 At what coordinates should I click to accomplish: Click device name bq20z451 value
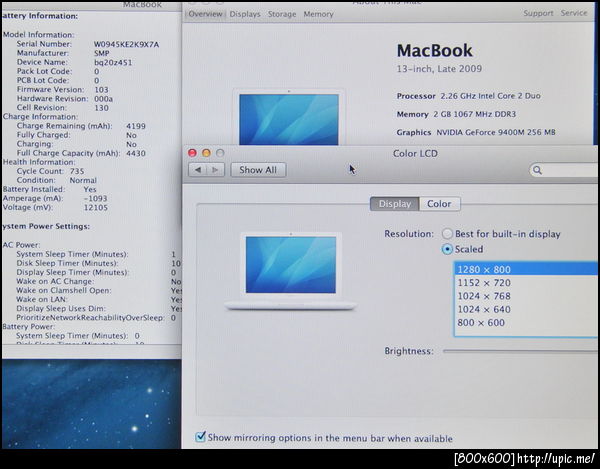point(113,62)
